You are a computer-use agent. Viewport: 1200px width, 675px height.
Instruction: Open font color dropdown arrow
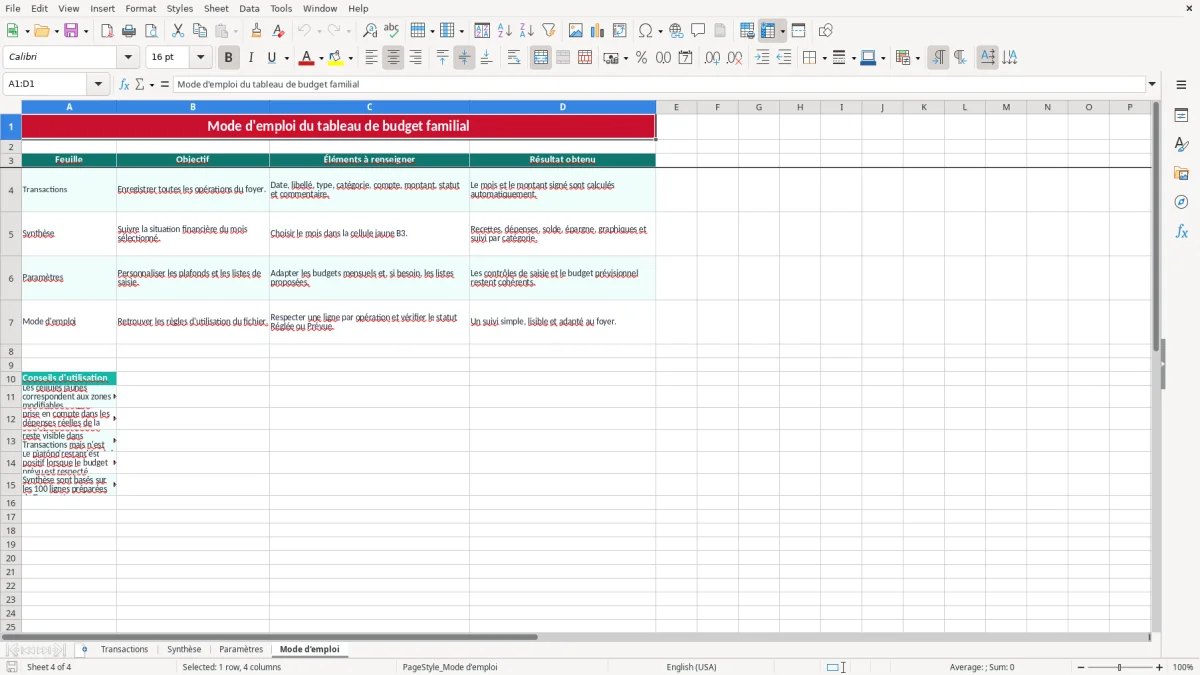pos(320,58)
